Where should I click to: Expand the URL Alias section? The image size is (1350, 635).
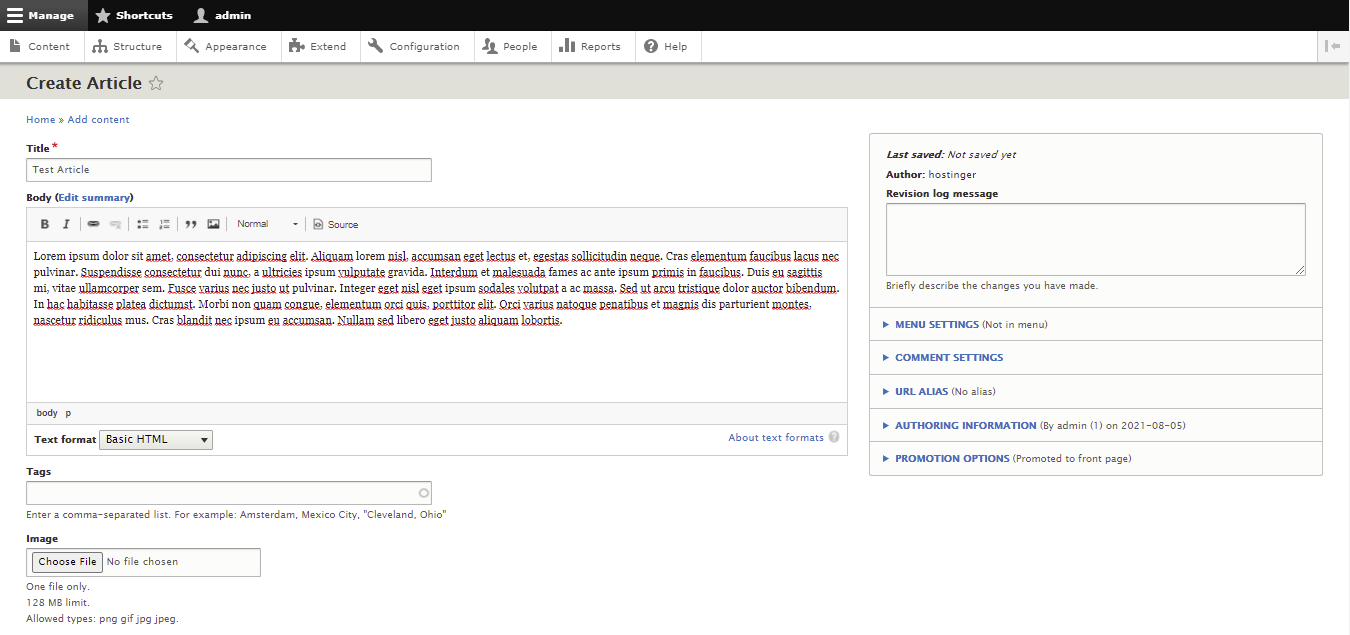click(x=921, y=392)
